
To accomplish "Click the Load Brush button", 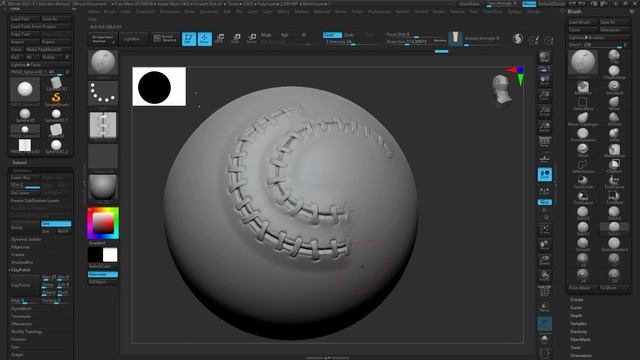I will tap(583, 22).
